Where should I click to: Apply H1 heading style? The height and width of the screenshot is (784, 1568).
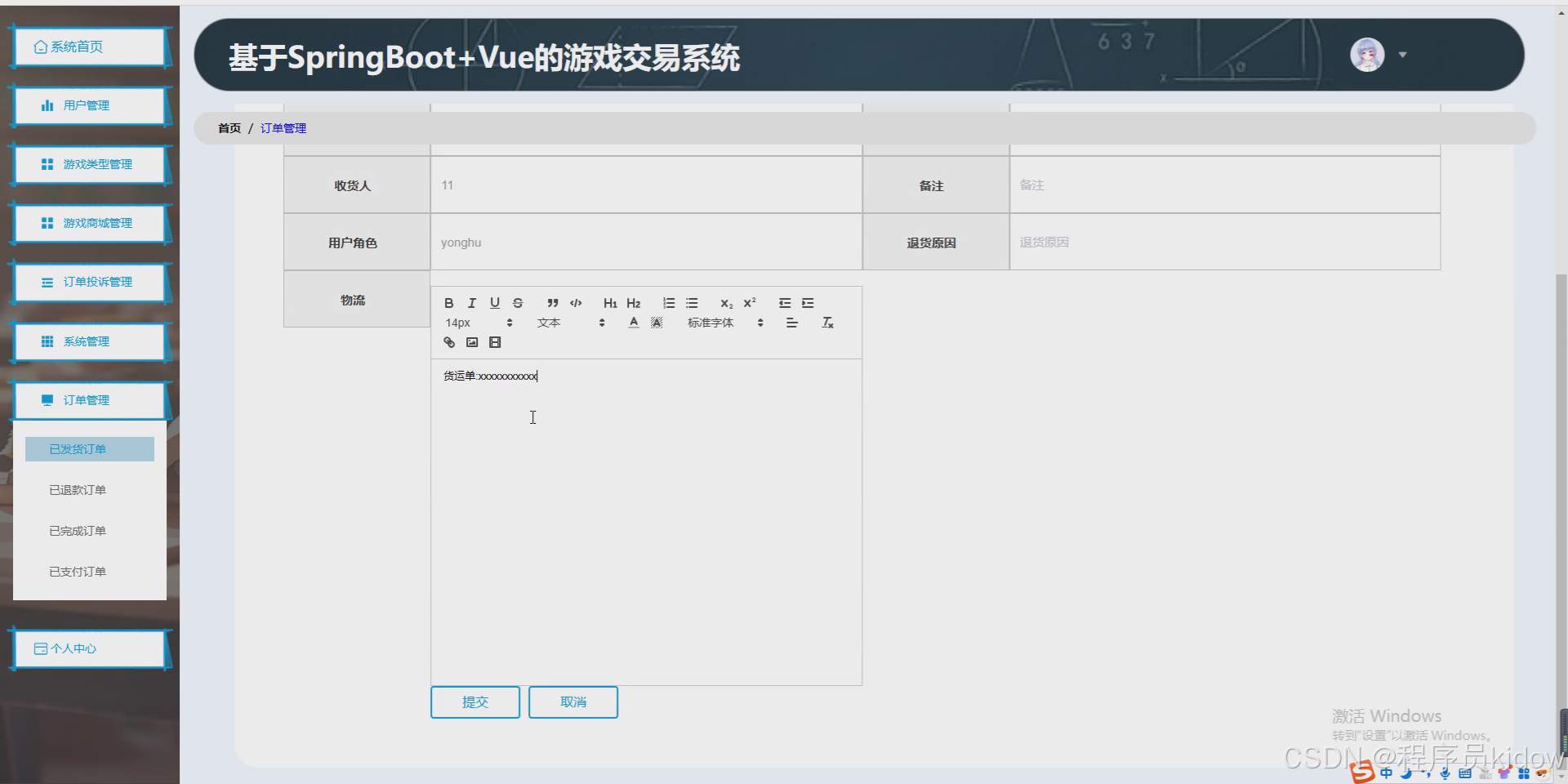(610, 303)
